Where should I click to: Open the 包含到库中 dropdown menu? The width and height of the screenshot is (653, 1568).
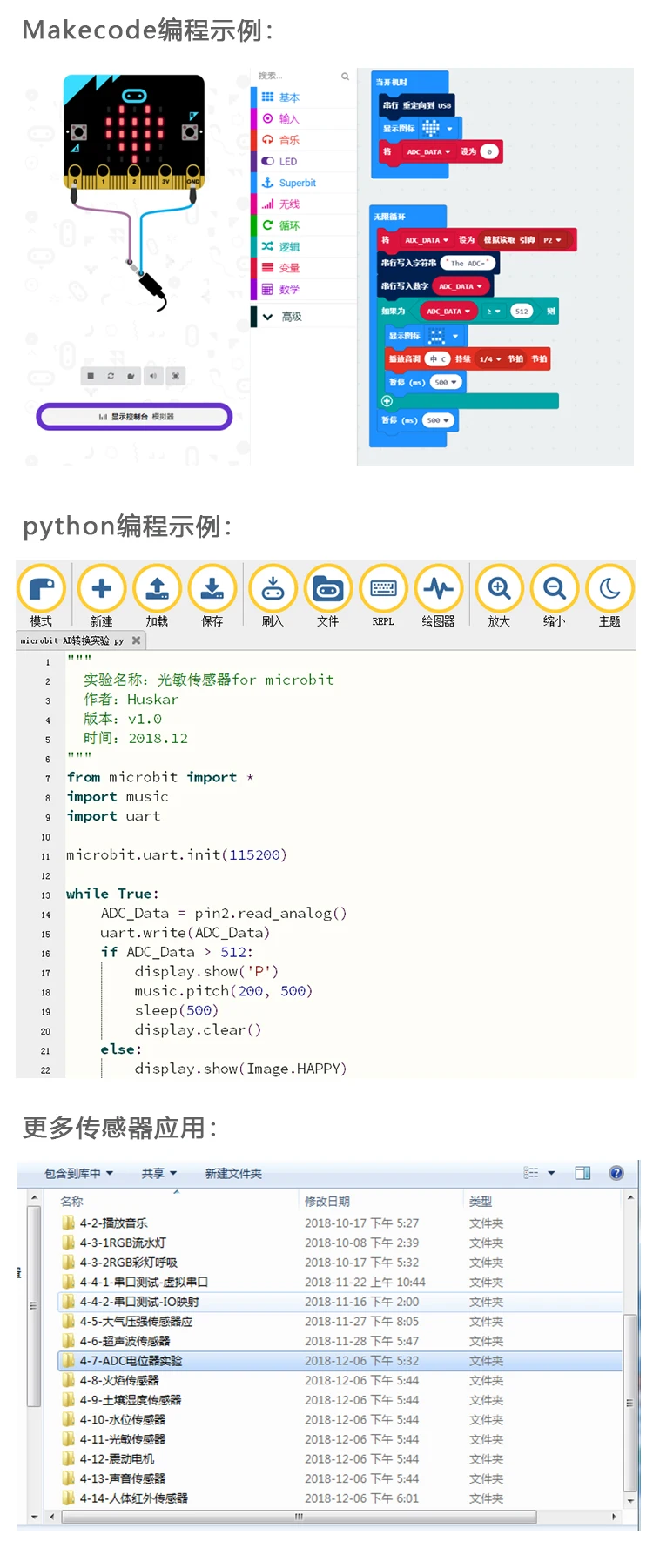pos(78,1174)
